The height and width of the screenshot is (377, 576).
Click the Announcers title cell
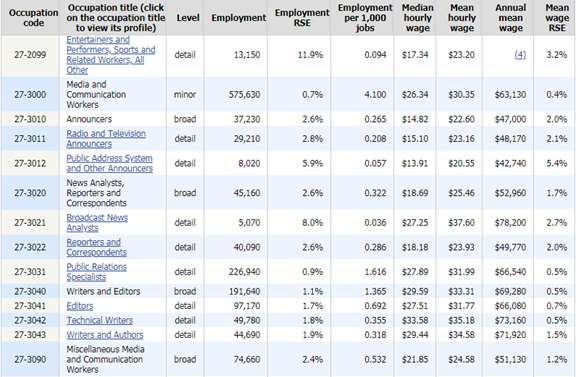(89, 119)
